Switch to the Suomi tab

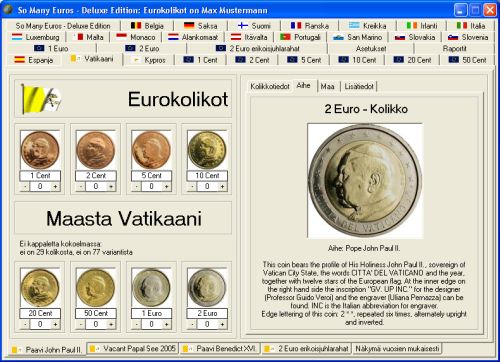254,26
